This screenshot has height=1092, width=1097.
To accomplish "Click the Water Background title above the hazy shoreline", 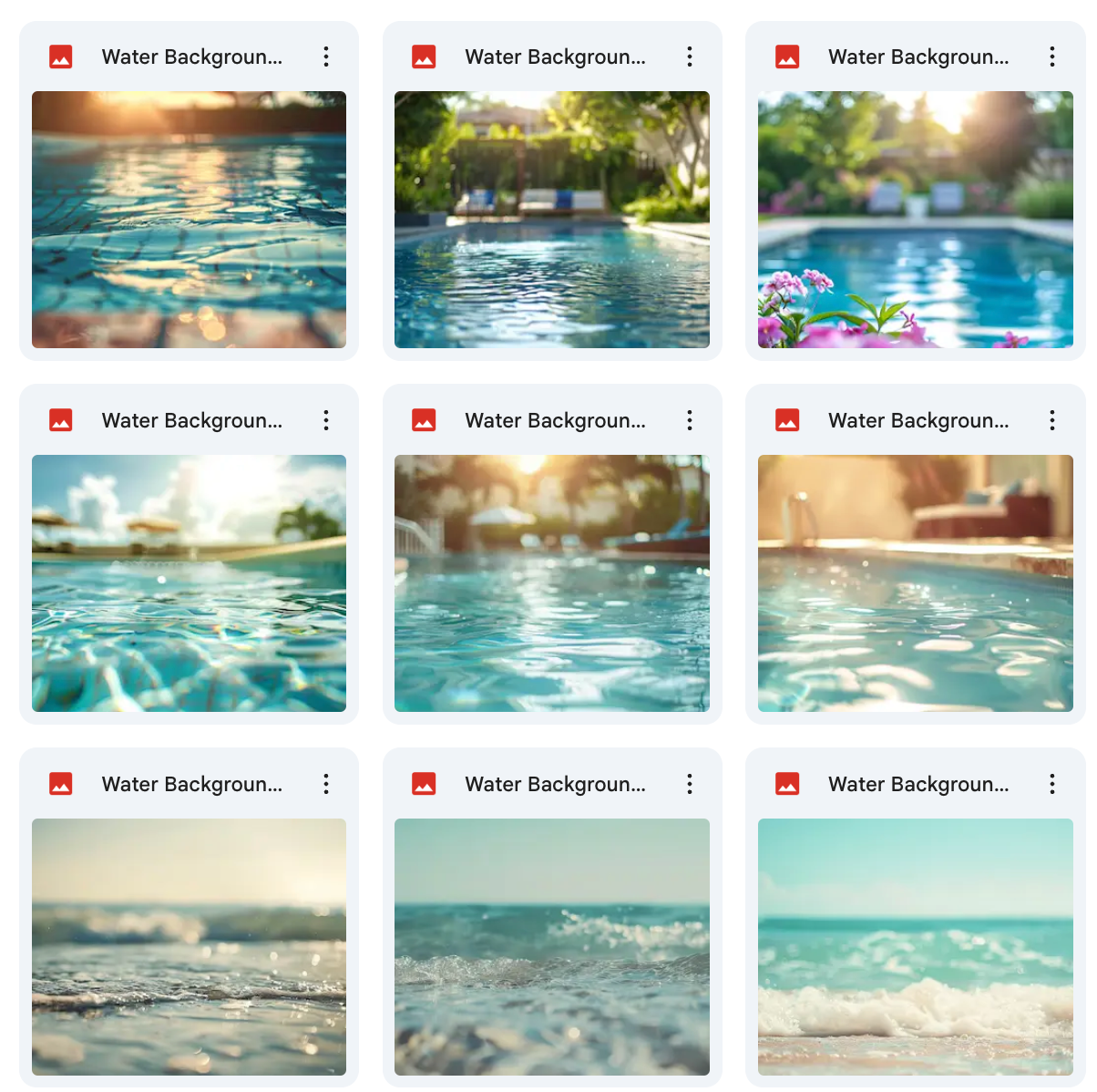I will (192, 784).
